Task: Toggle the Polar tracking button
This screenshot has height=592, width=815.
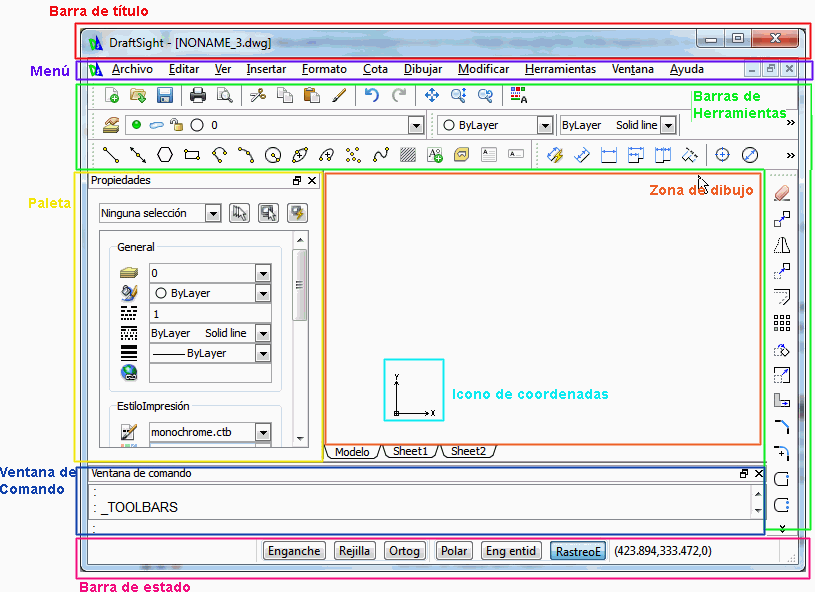Action: [454, 551]
